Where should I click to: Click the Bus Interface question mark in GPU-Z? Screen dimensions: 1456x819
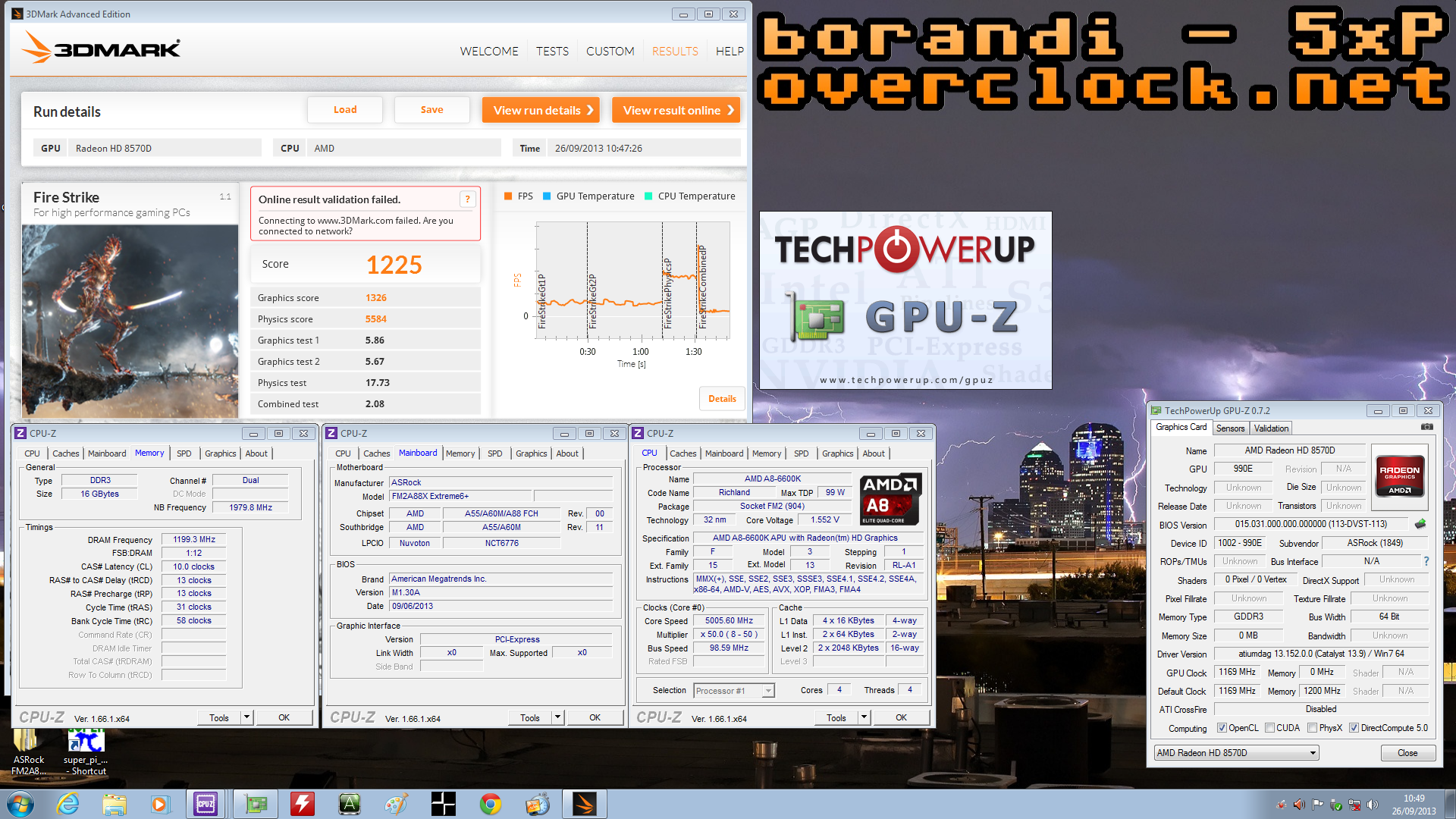click(1426, 561)
